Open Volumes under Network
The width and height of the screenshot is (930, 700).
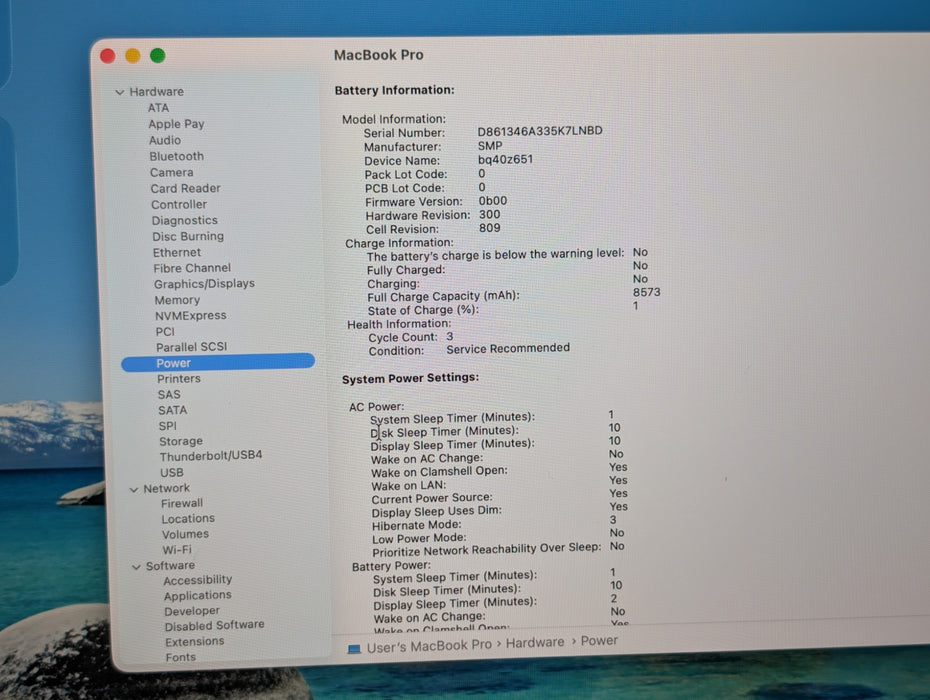186,534
